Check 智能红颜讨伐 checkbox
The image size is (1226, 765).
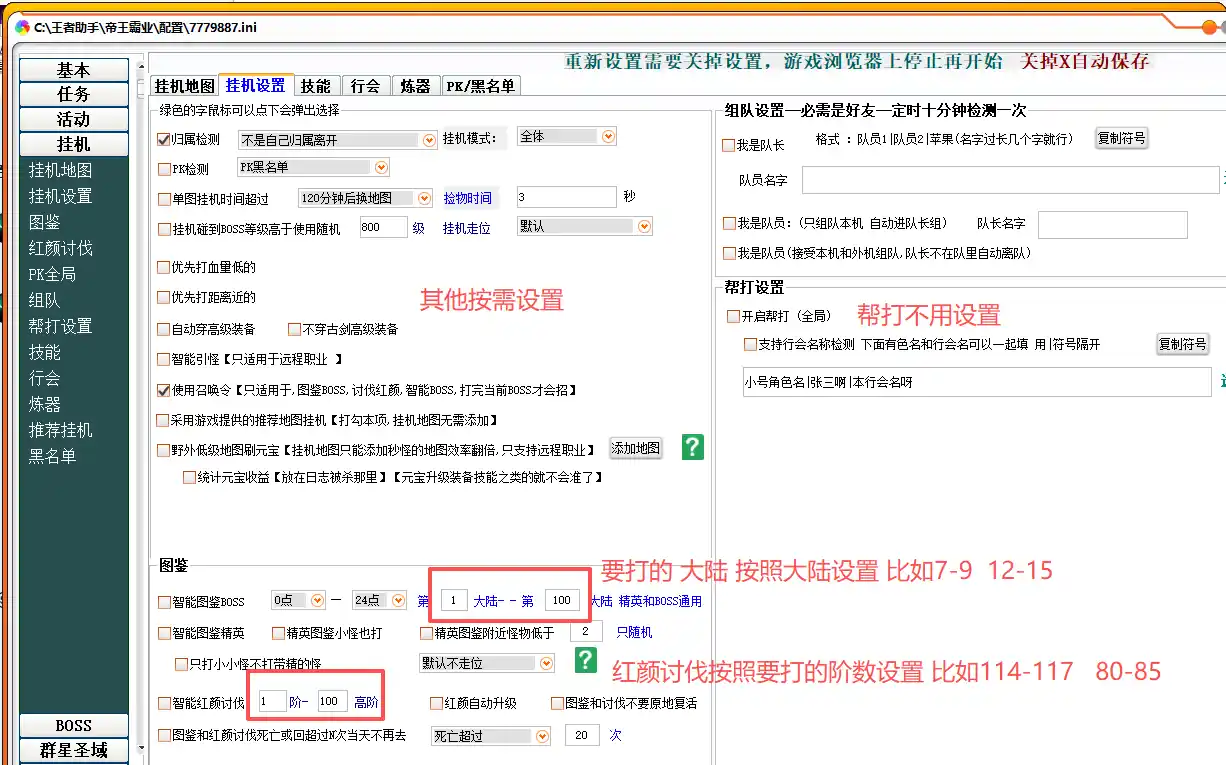click(x=165, y=703)
